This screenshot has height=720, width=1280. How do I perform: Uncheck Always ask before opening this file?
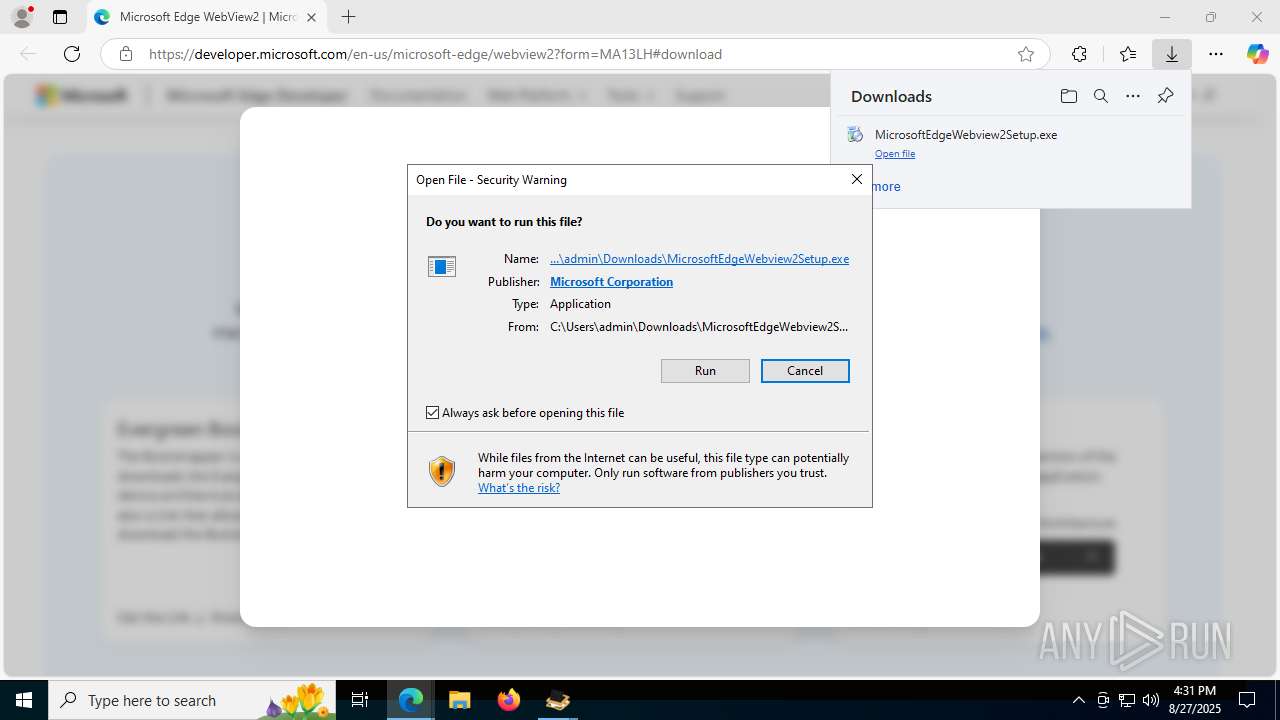[x=433, y=413]
